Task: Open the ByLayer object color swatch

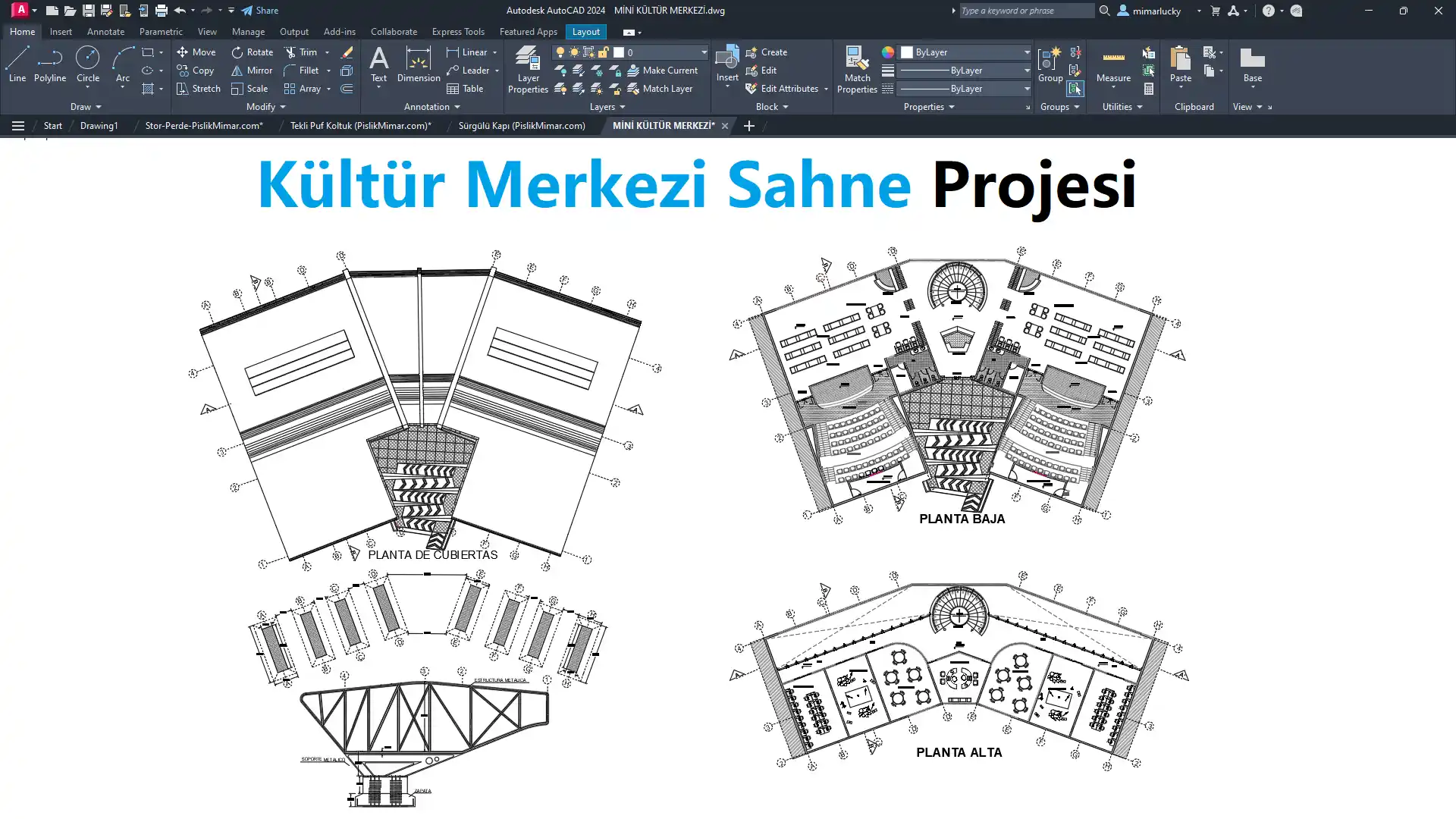Action: click(x=906, y=52)
